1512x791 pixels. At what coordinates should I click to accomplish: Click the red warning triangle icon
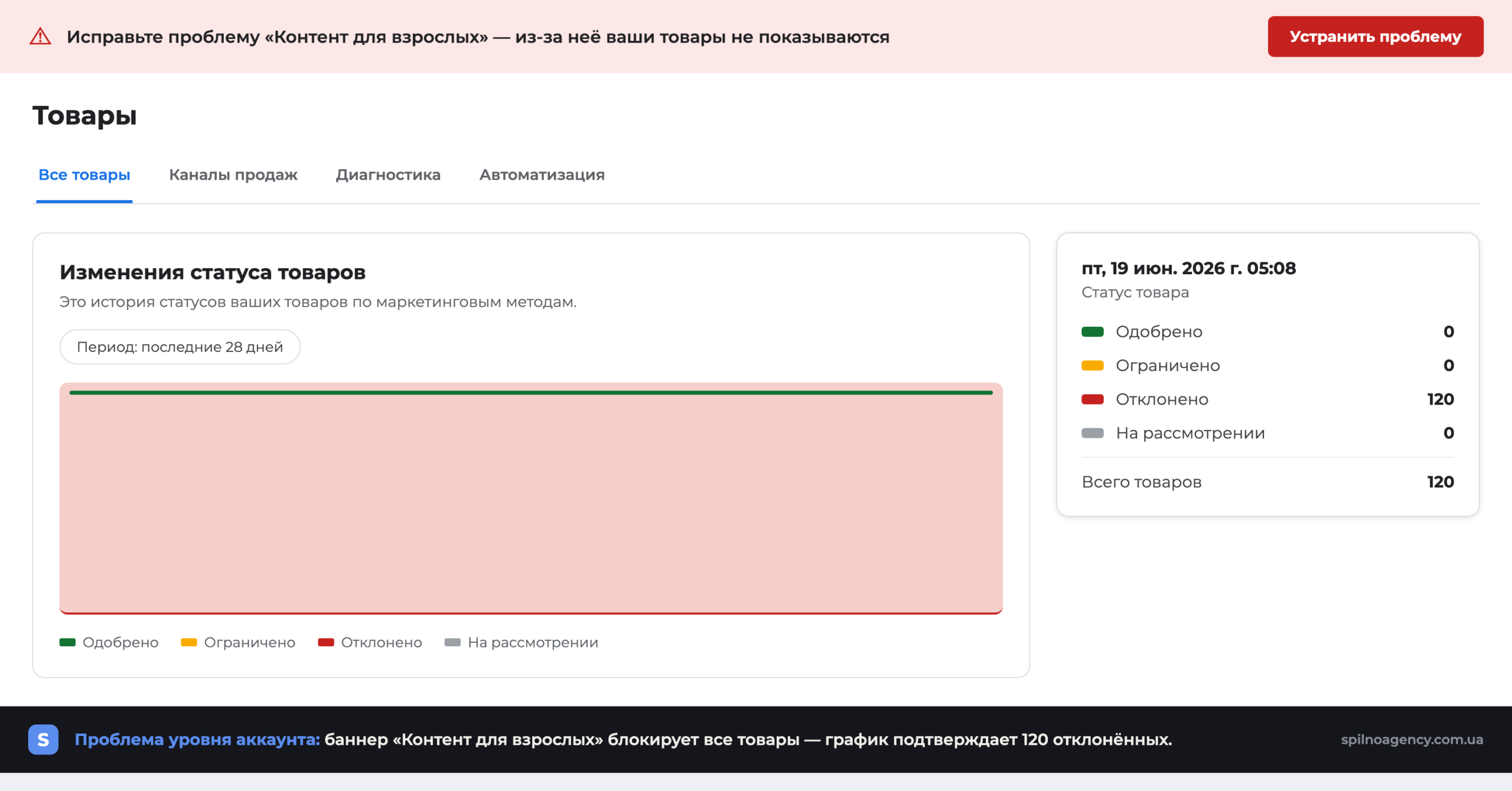click(40, 37)
